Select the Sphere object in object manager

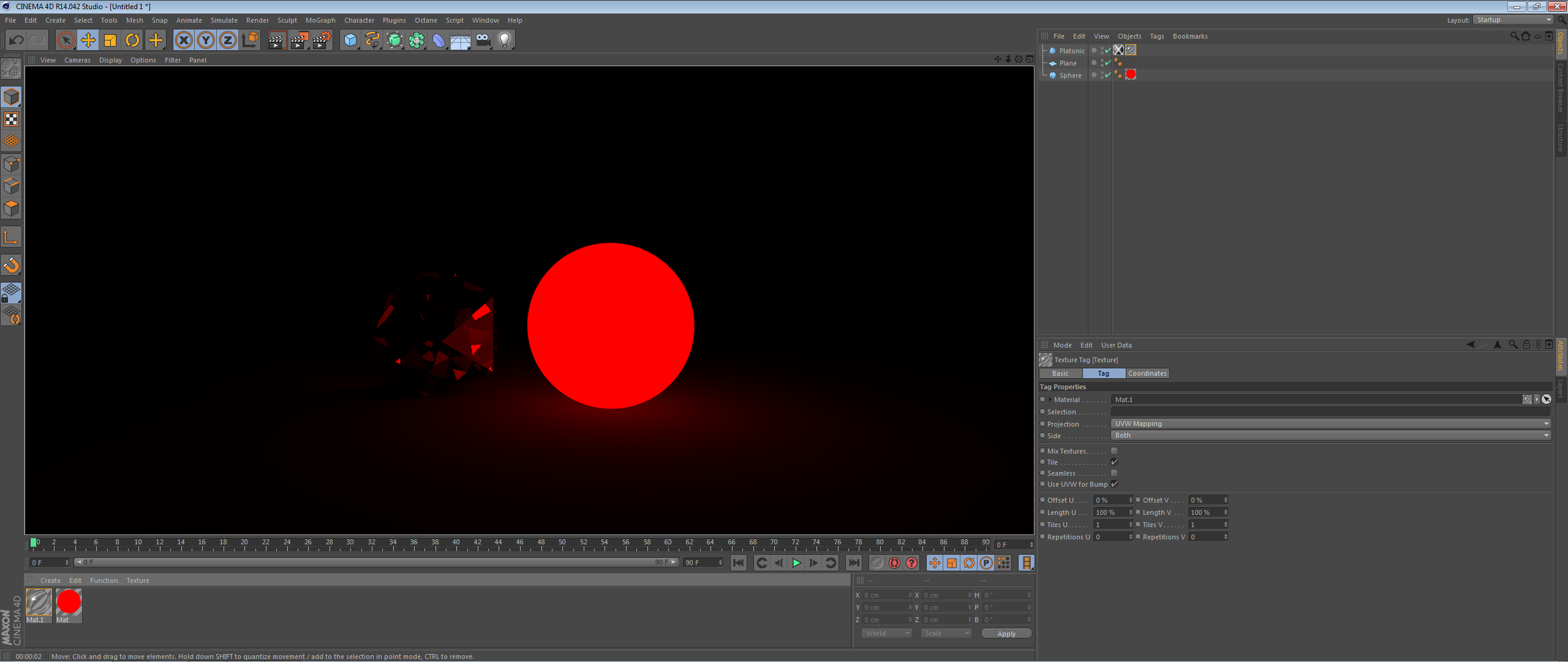(x=1070, y=75)
